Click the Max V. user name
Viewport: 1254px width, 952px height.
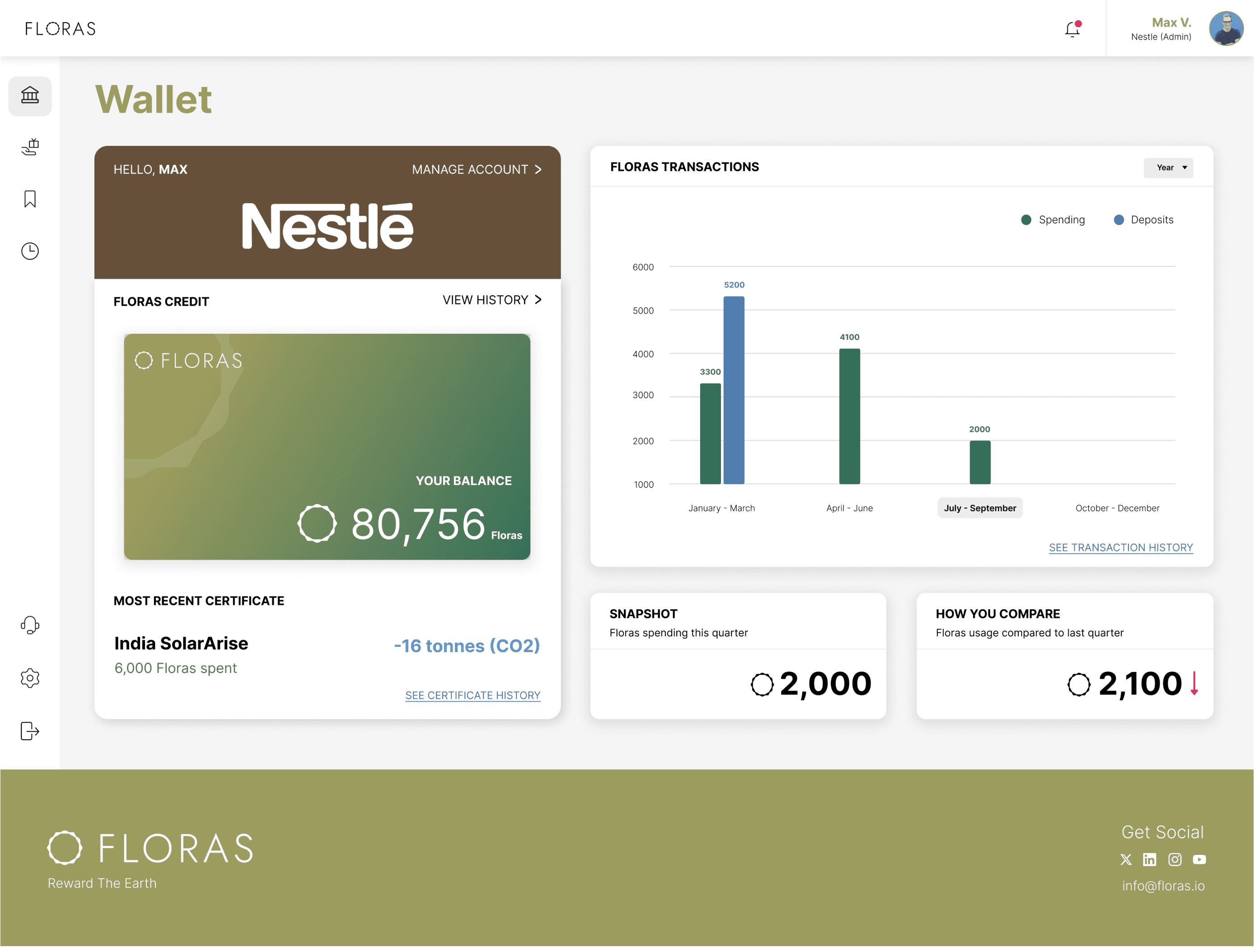point(1171,23)
